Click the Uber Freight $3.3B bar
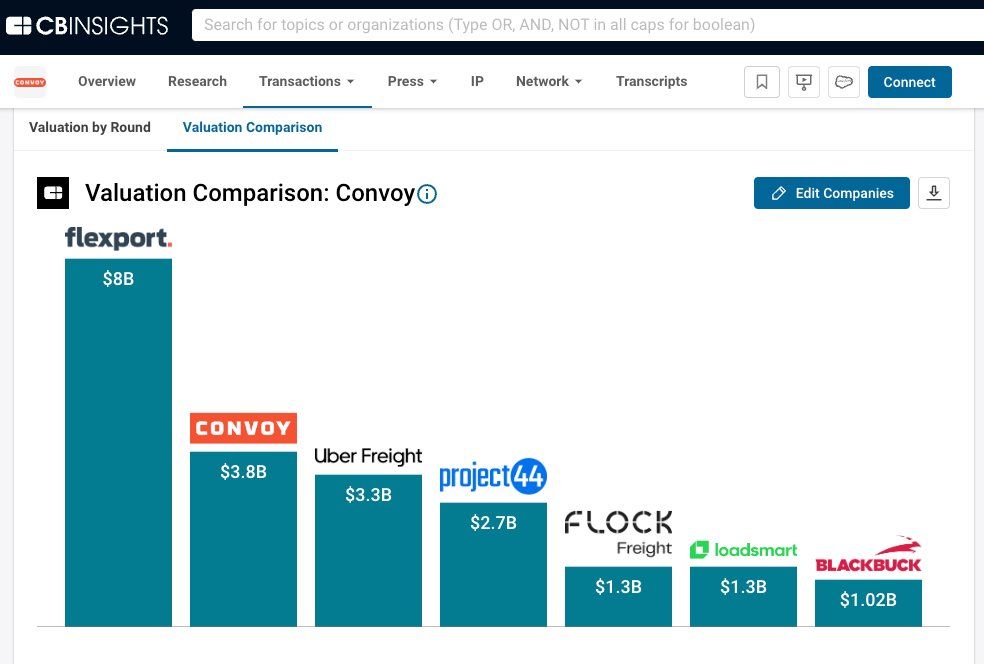Viewport: 984px width, 664px height. [x=368, y=550]
